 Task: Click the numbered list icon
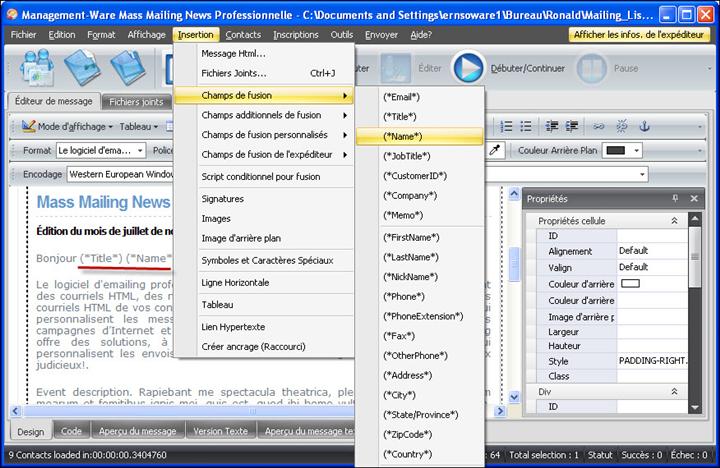pyautogui.click(x=506, y=126)
